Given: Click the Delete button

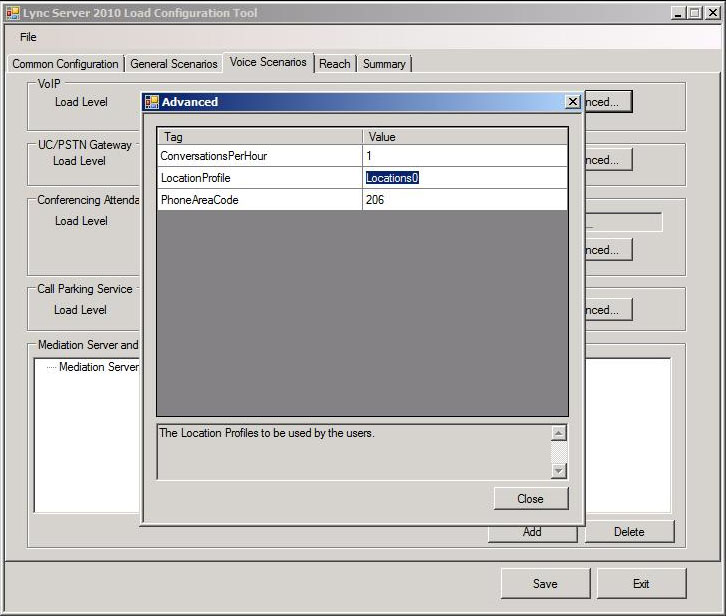Looking at the screenshot, I should (629, 532).
